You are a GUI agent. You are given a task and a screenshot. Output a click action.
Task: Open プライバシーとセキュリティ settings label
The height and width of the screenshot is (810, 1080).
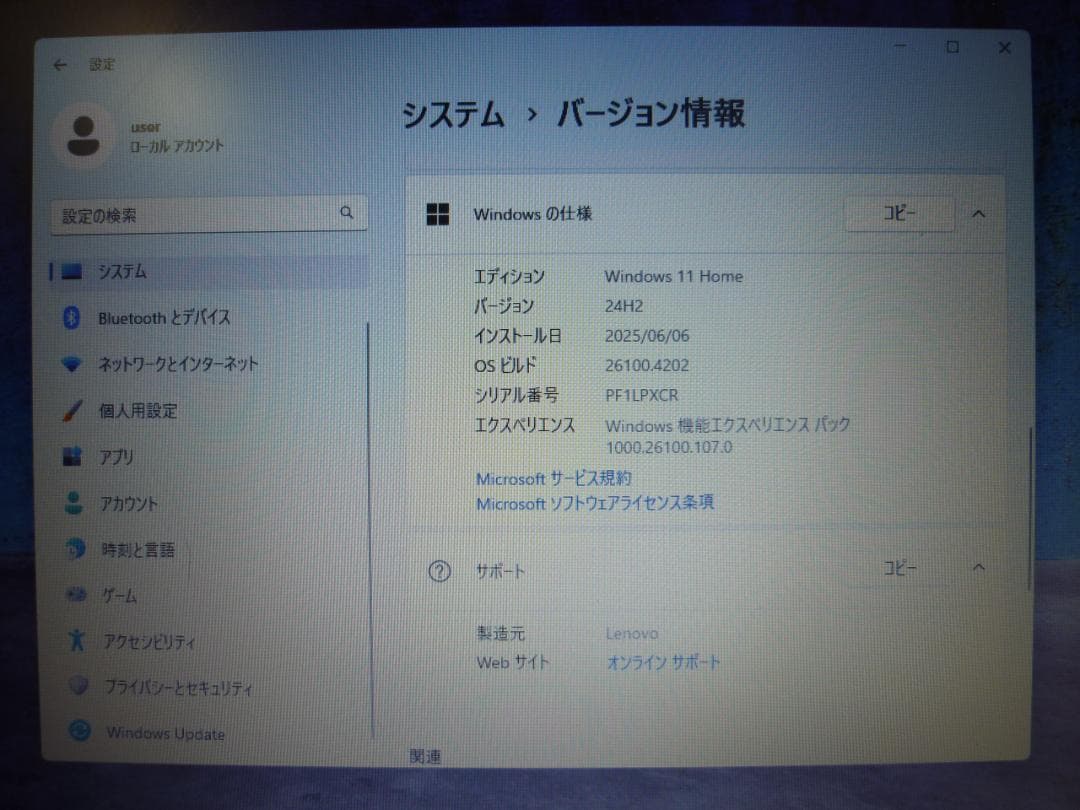[178, 687]
